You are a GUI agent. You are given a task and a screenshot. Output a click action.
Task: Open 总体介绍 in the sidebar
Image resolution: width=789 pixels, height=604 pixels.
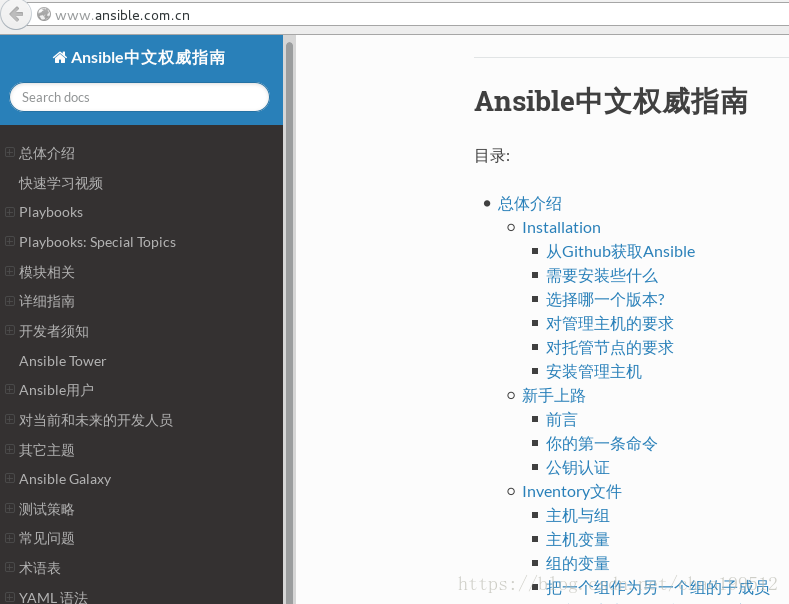pyautogui.click(x=47, y=153)
